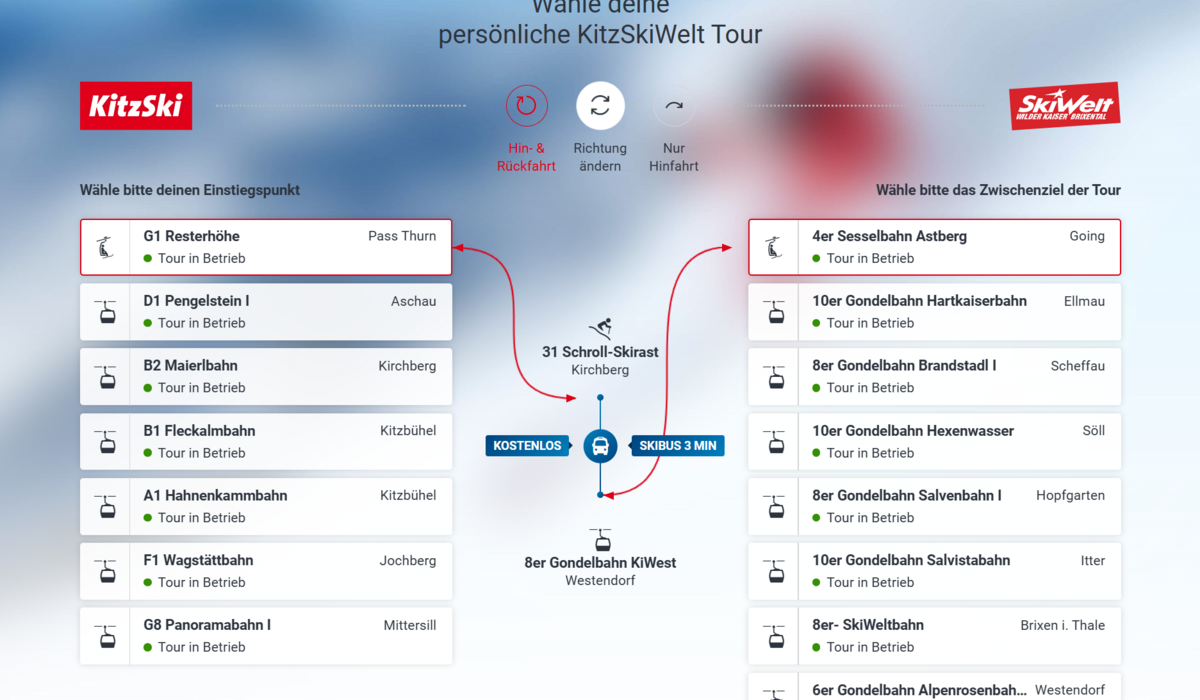Click the KitzSki logo

pyautogui.click(x=136, y=106)
